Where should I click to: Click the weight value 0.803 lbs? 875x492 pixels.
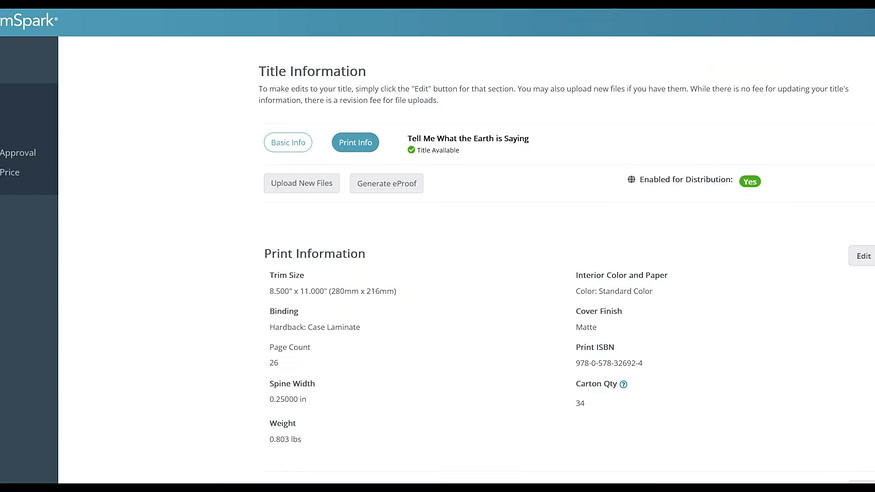point(285,440)
